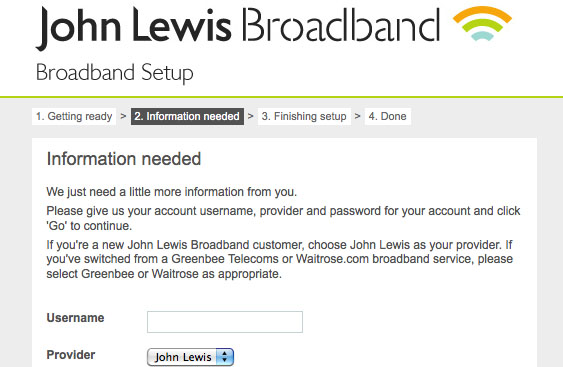
Task: Click the orange arc of the wifi logo
Action: (x=482, y=14)
